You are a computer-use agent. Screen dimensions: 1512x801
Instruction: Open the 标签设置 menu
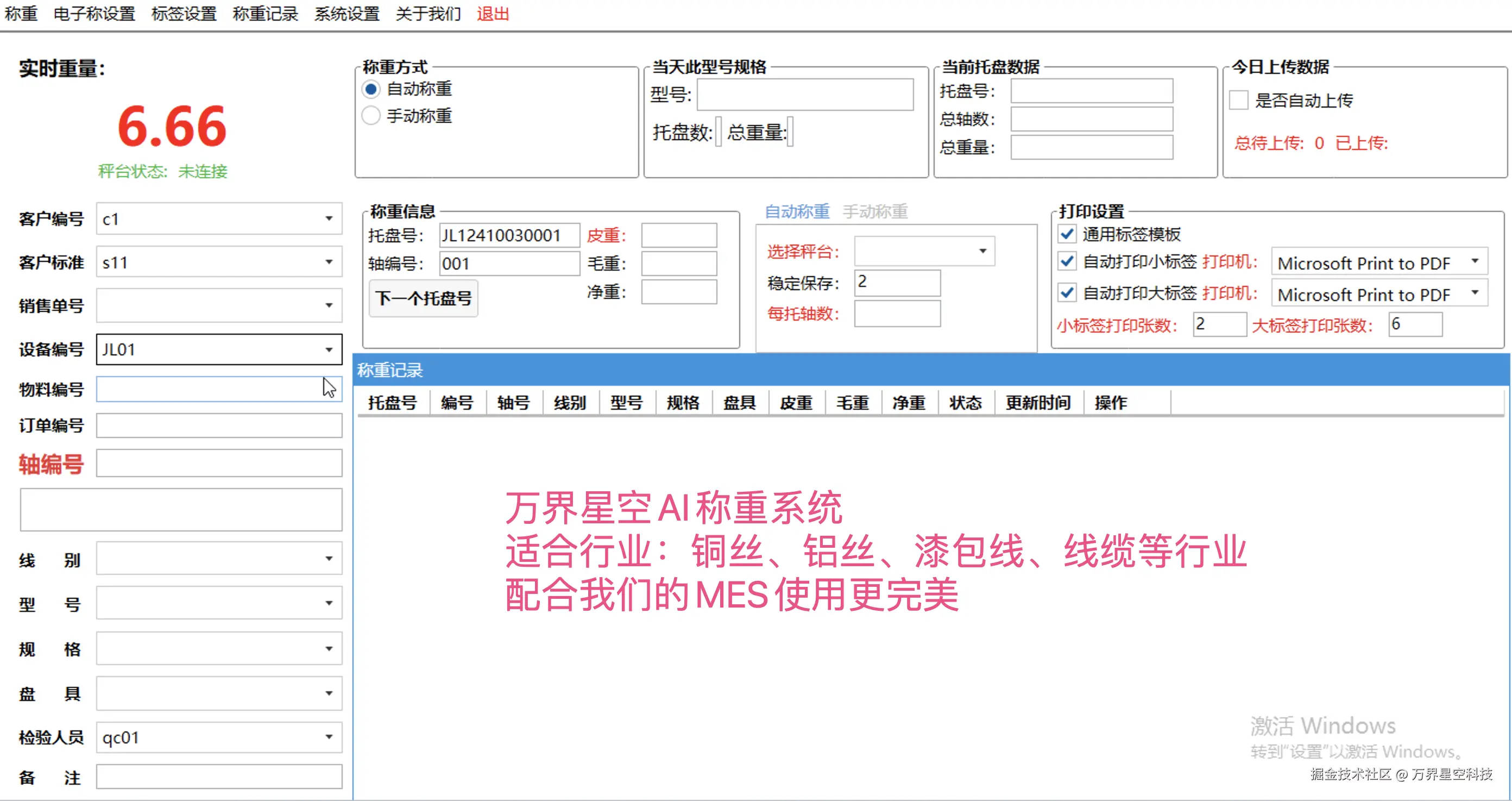(x=183, y=14)
